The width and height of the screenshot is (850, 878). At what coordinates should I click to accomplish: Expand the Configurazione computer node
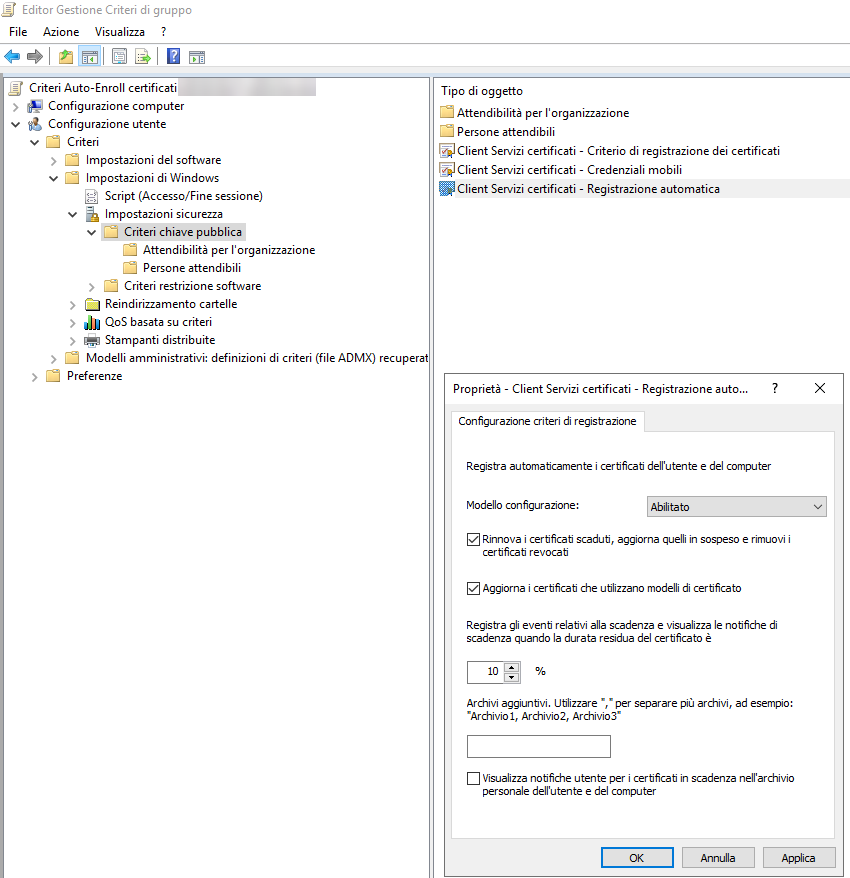coord(16,106)
